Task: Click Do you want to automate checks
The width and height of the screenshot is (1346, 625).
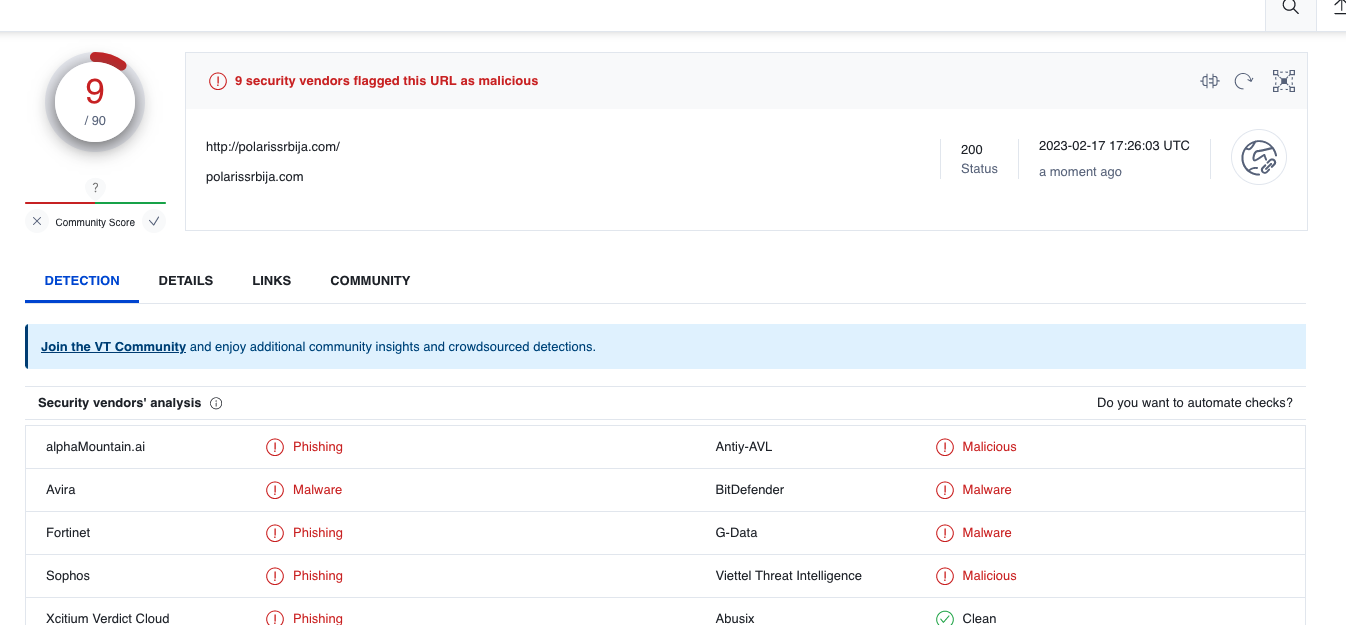Action: pos(1195,403)
